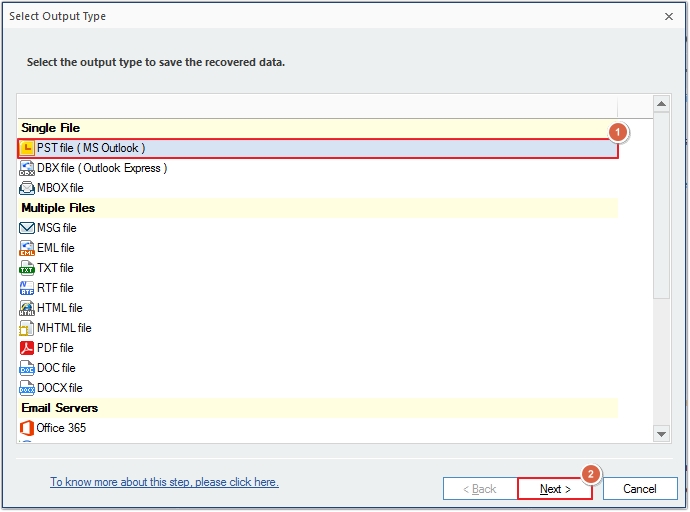Image resolution: width=690 pixels, height=512 pixels.
Task: Click the "Multiple Files" group header
Action: (x=318, y=208)
